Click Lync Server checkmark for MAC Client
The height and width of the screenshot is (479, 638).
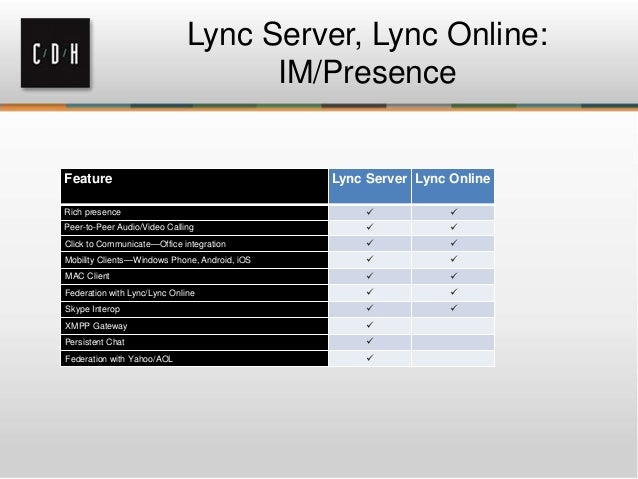[369, 276]
